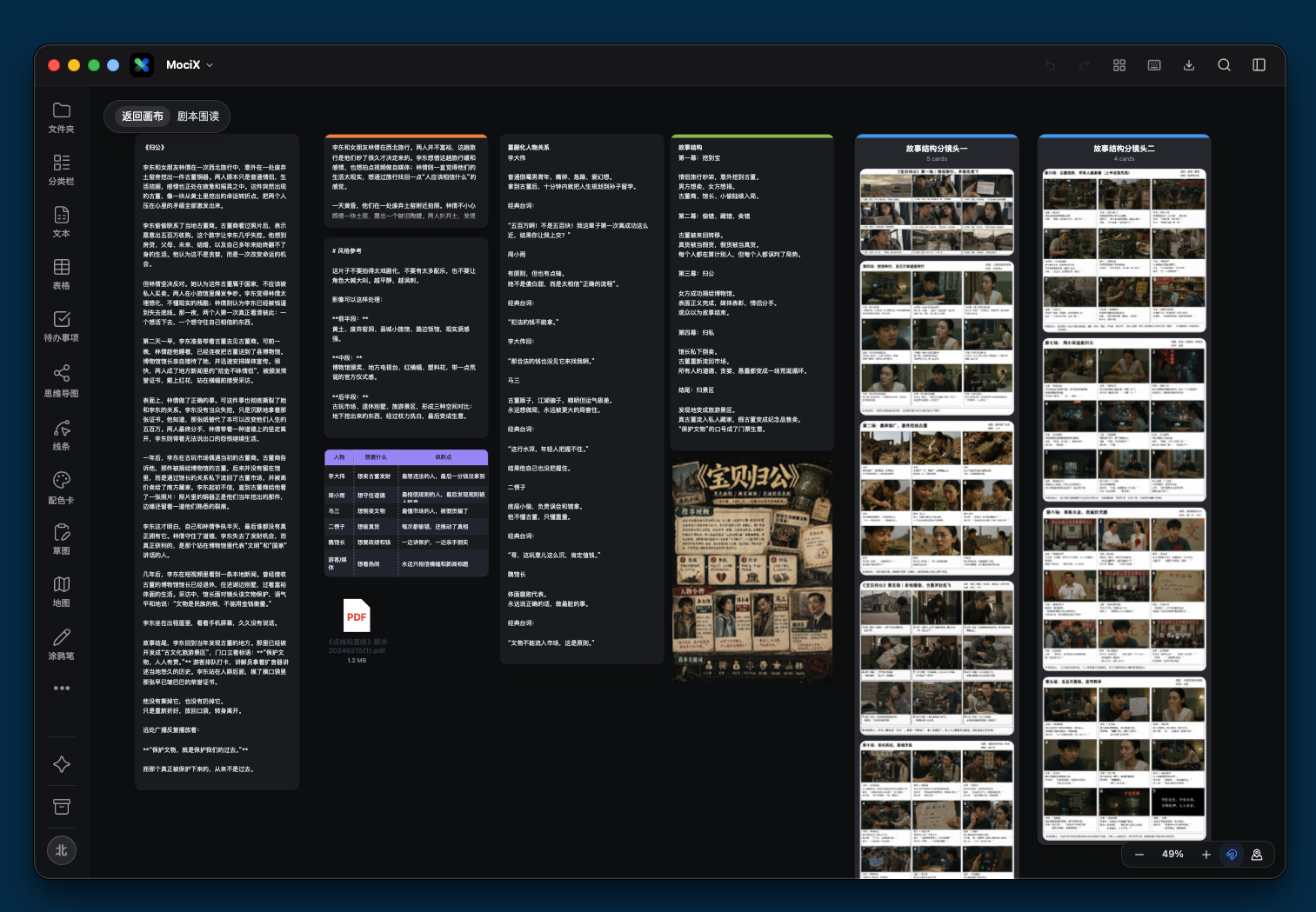Choose the 草图 sketch tool
Image resolution: width=1316 pixels, height=912 pixels.
tap(61, 539)
